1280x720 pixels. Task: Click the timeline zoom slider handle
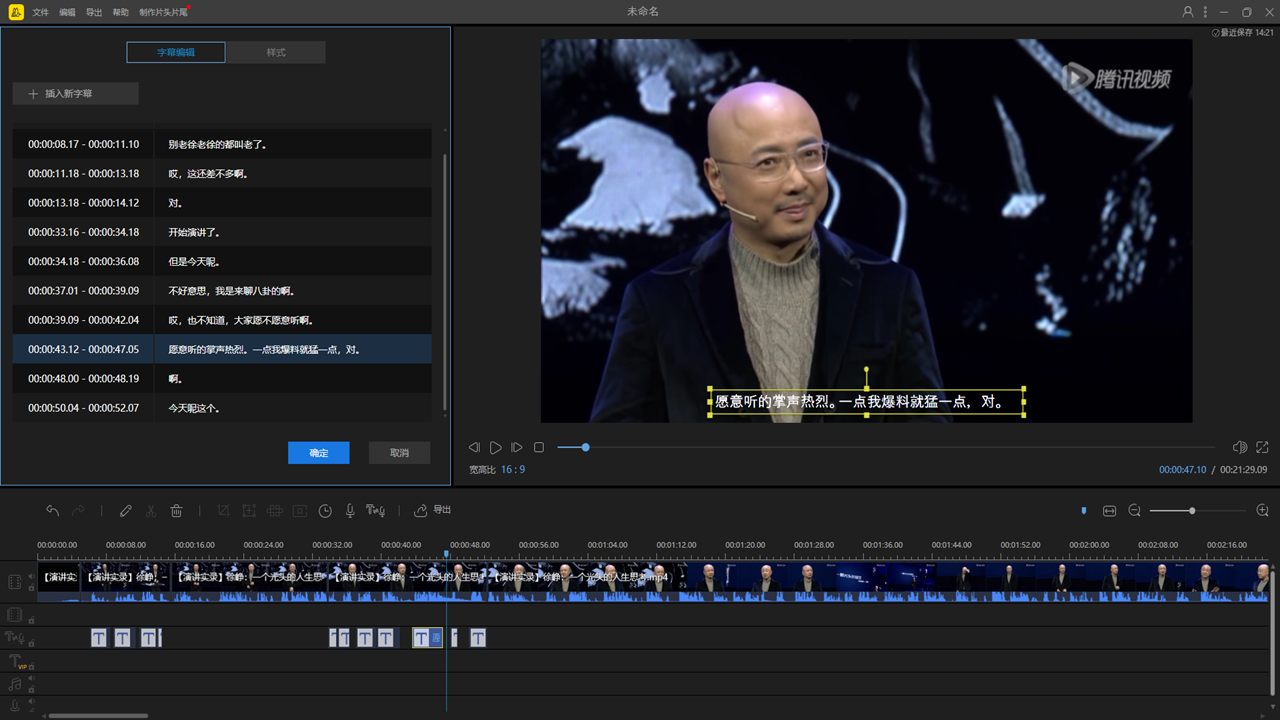[x=1192, y=511]
